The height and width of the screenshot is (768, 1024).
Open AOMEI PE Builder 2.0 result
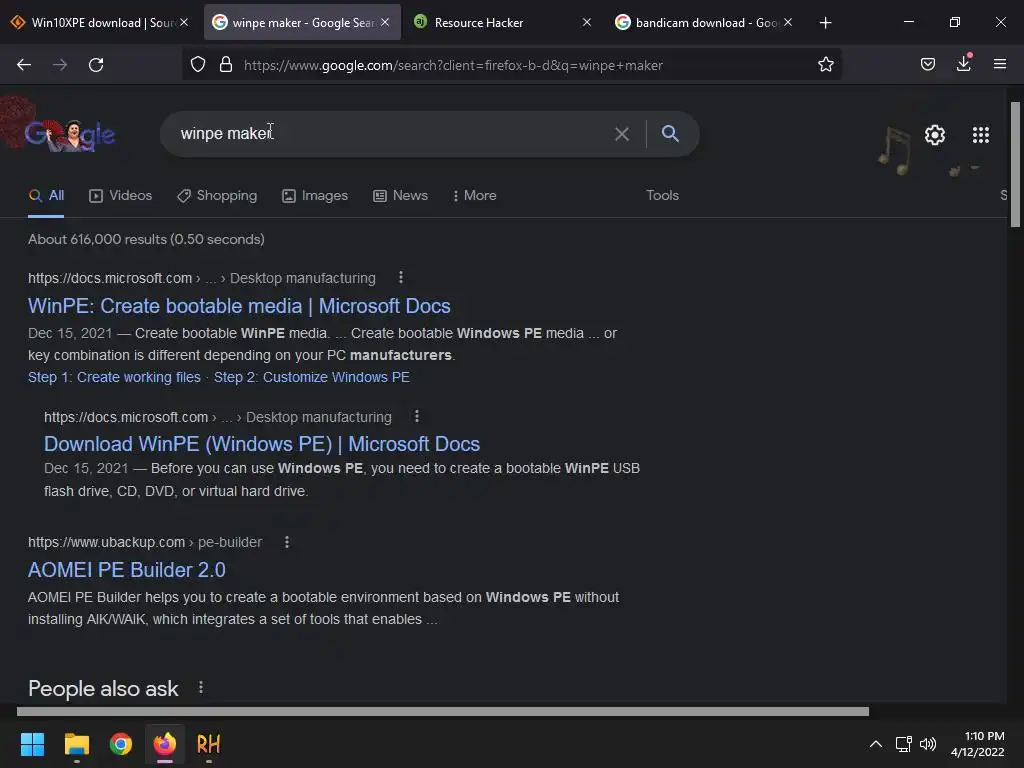127,570
